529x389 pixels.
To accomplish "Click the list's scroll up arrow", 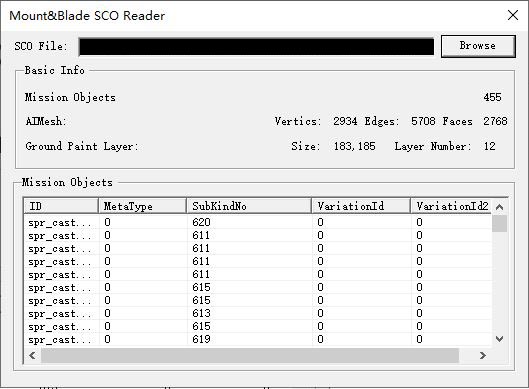I will (500, 207).
